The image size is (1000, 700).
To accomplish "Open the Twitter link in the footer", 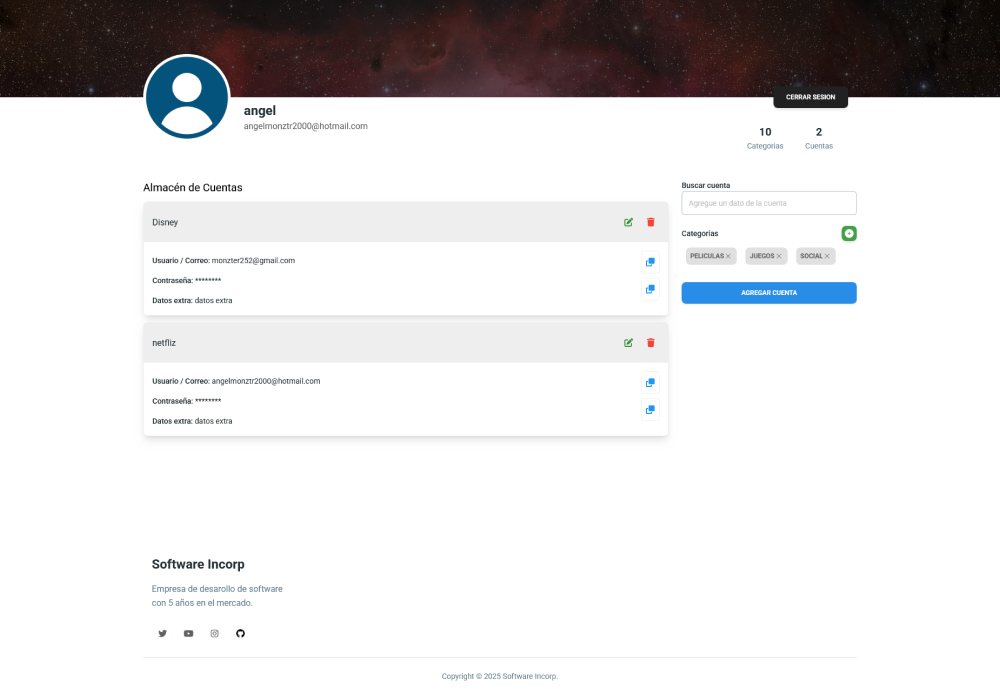I will coord(163,633).
